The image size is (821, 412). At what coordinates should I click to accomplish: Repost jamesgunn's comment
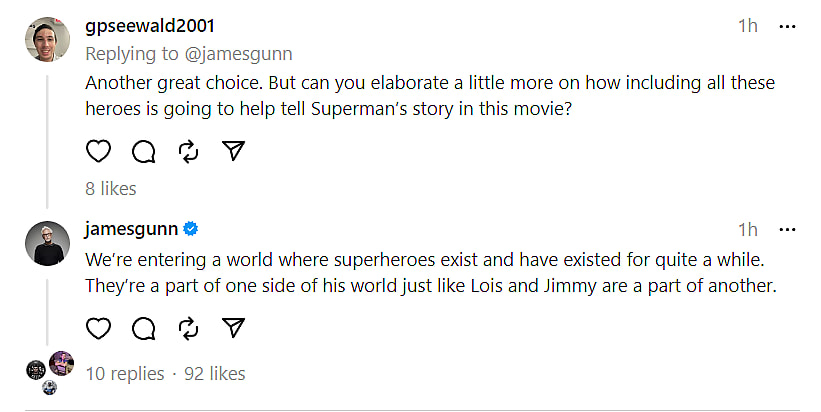[188, 328]
